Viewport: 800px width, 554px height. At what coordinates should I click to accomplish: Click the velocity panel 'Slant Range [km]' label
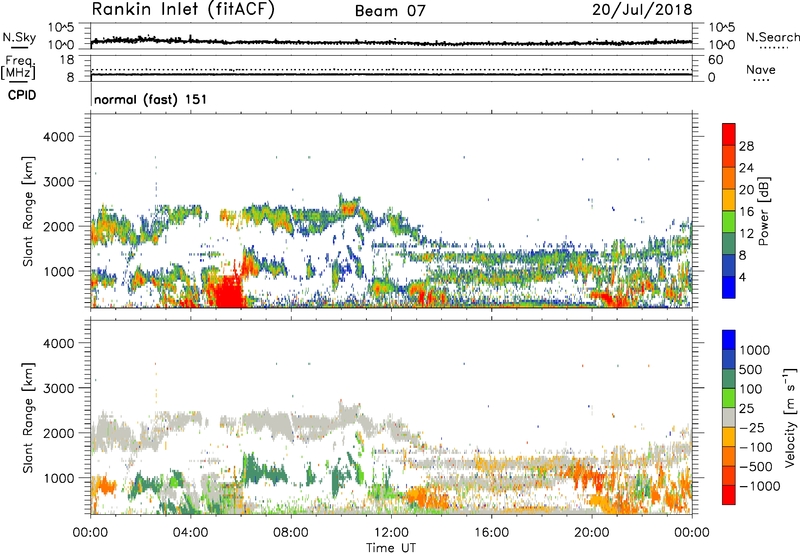(x=29, y=417)
